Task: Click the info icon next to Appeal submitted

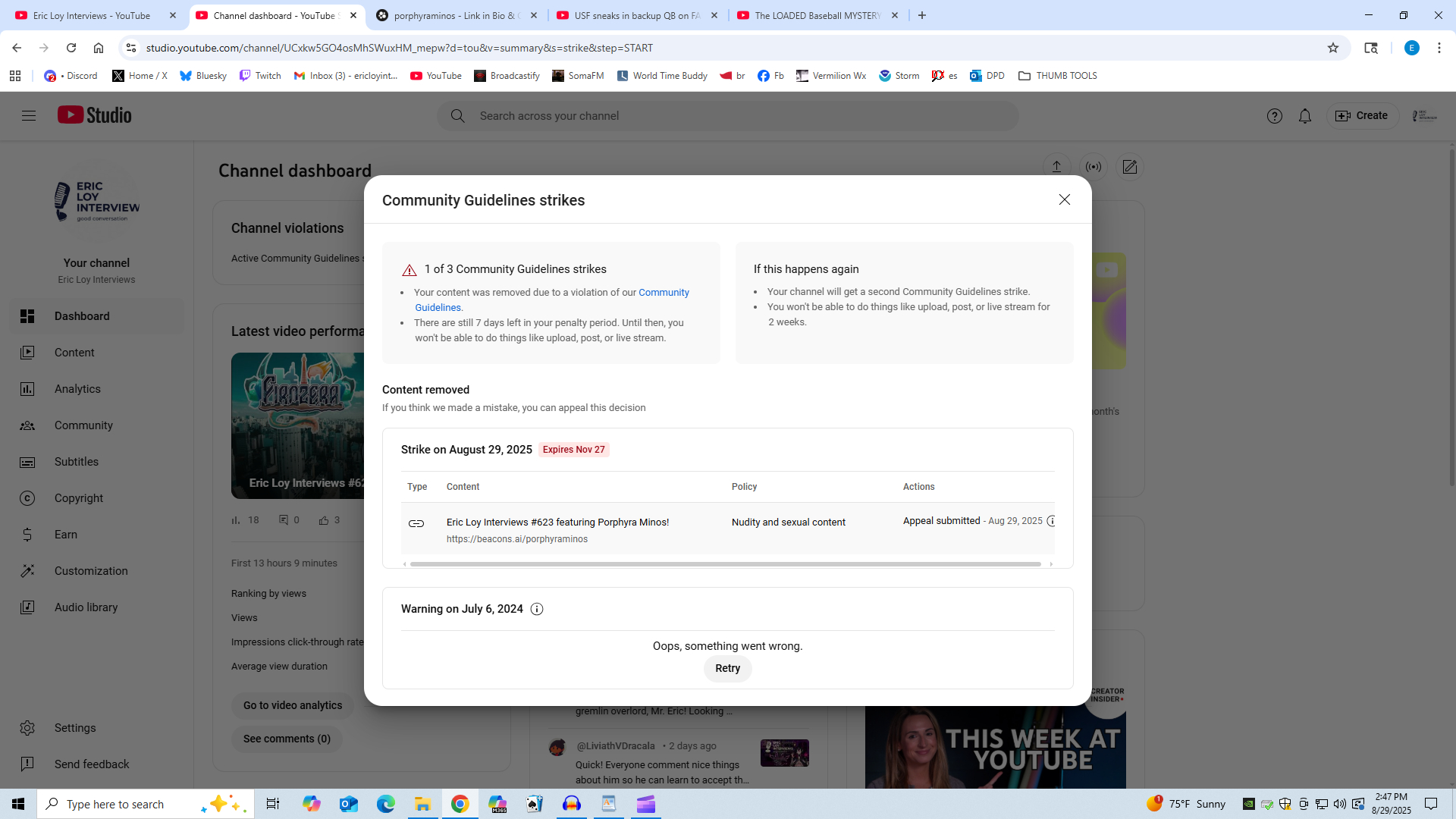Action: (1051, 521)
